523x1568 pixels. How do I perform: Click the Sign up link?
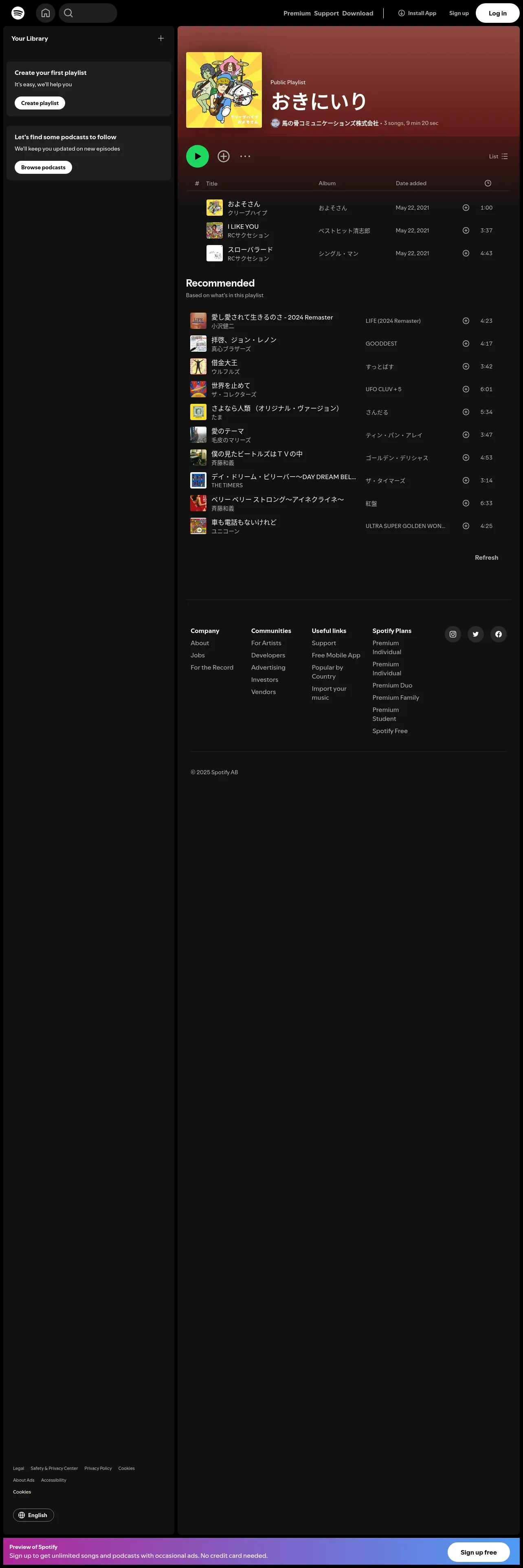pos(459,13)
